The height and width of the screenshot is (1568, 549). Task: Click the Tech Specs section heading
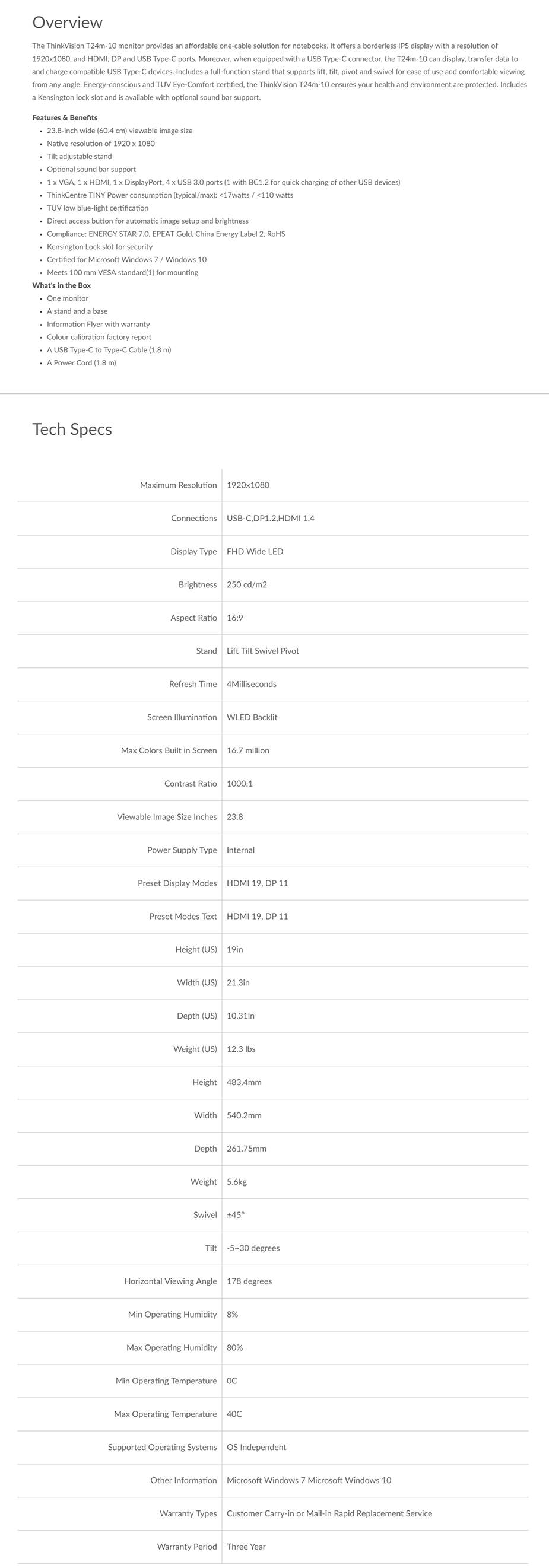(72, 429)
